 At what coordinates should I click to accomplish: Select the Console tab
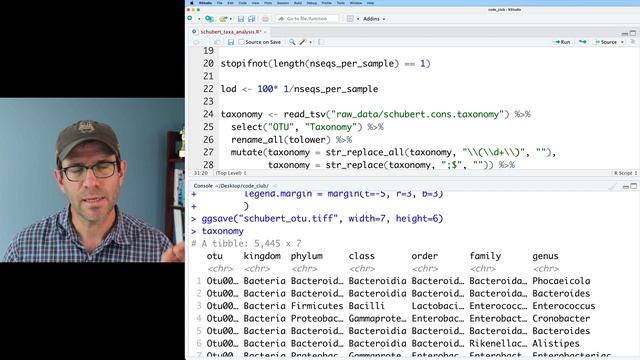tap(203, 186)
